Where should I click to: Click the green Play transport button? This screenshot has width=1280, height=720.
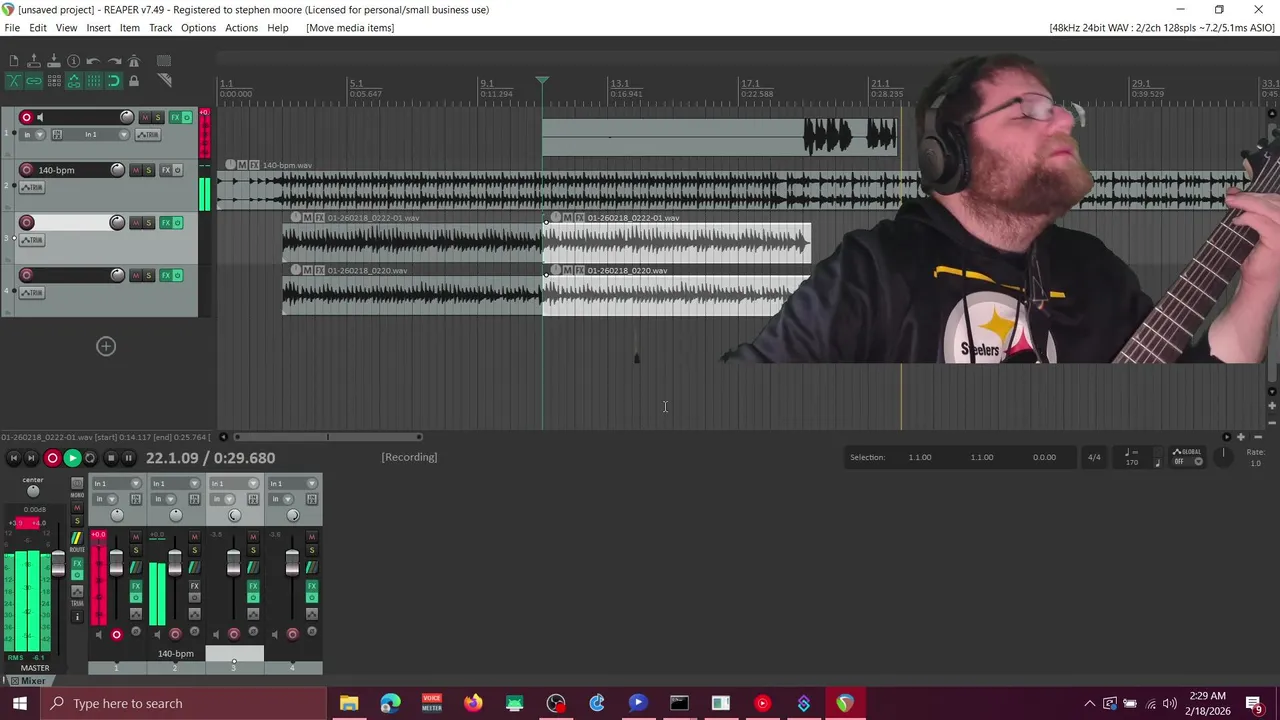point(72,458)
